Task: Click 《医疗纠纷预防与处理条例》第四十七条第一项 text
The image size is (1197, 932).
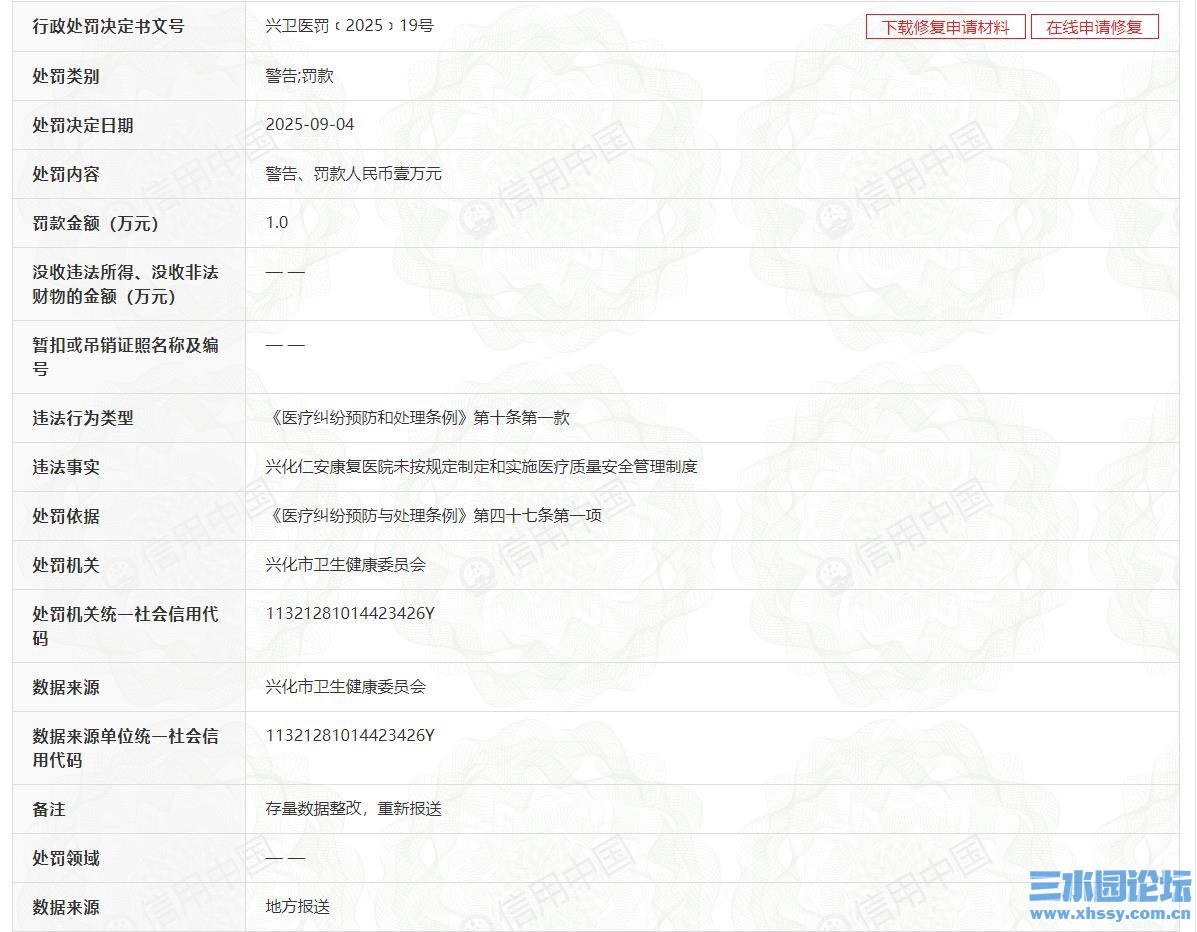Action: click(x=434, y=515)
